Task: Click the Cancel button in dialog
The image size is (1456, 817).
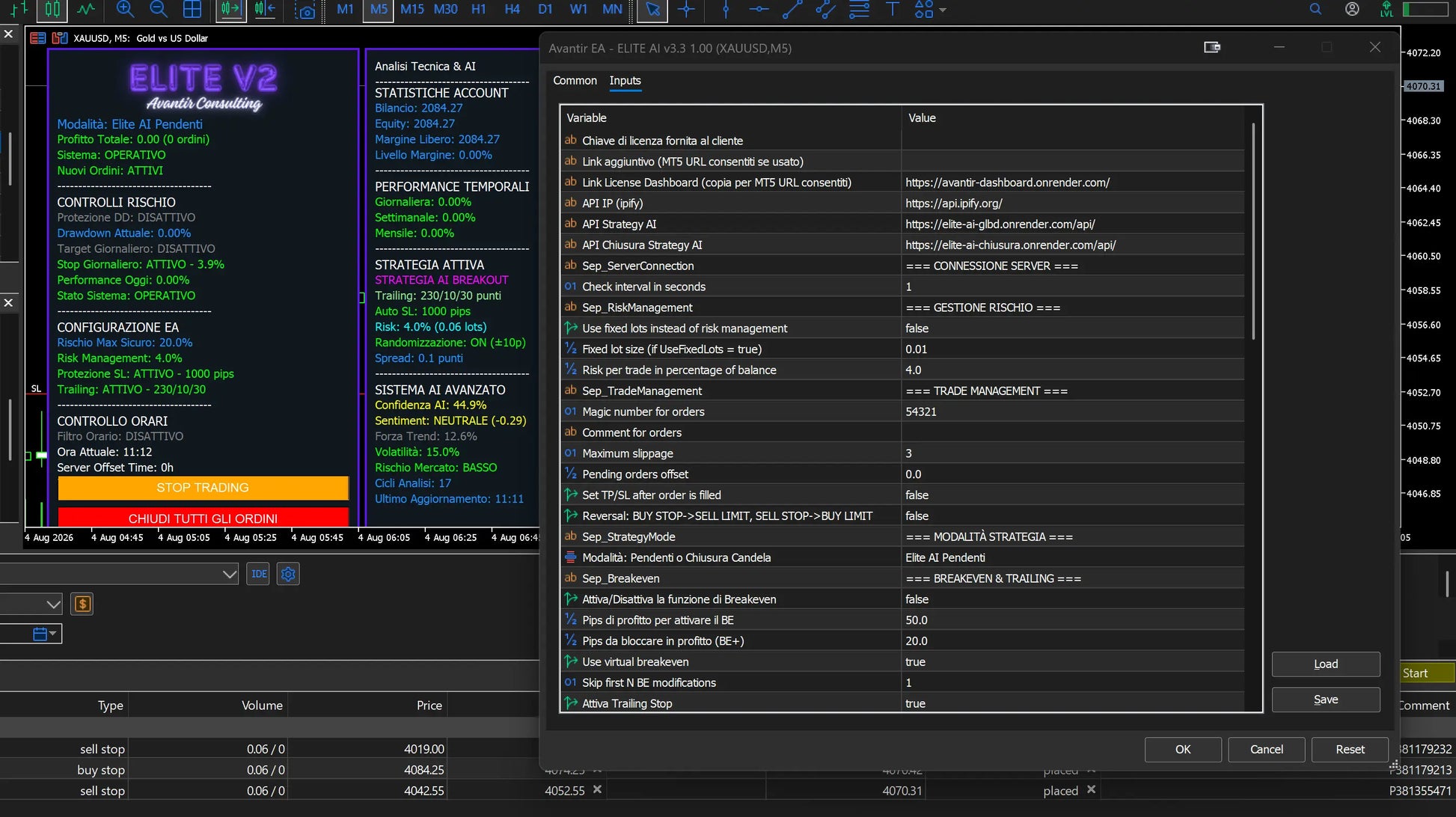Action: point(1266,749)
